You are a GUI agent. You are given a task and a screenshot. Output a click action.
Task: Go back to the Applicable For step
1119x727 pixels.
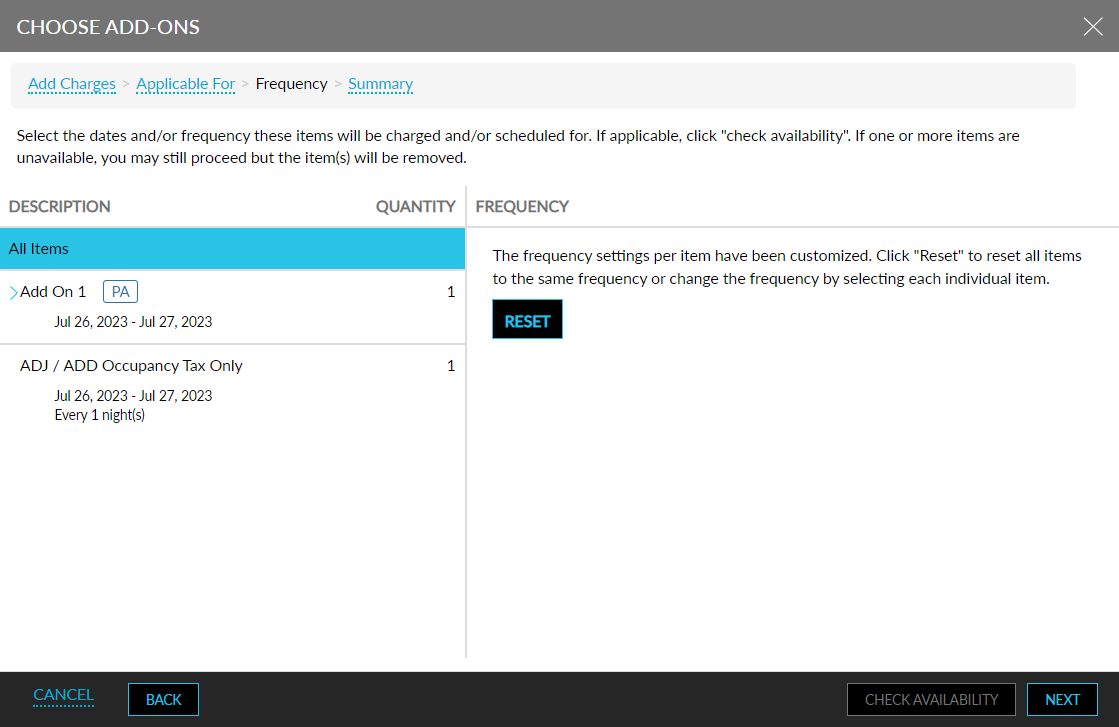coord(185,84)
